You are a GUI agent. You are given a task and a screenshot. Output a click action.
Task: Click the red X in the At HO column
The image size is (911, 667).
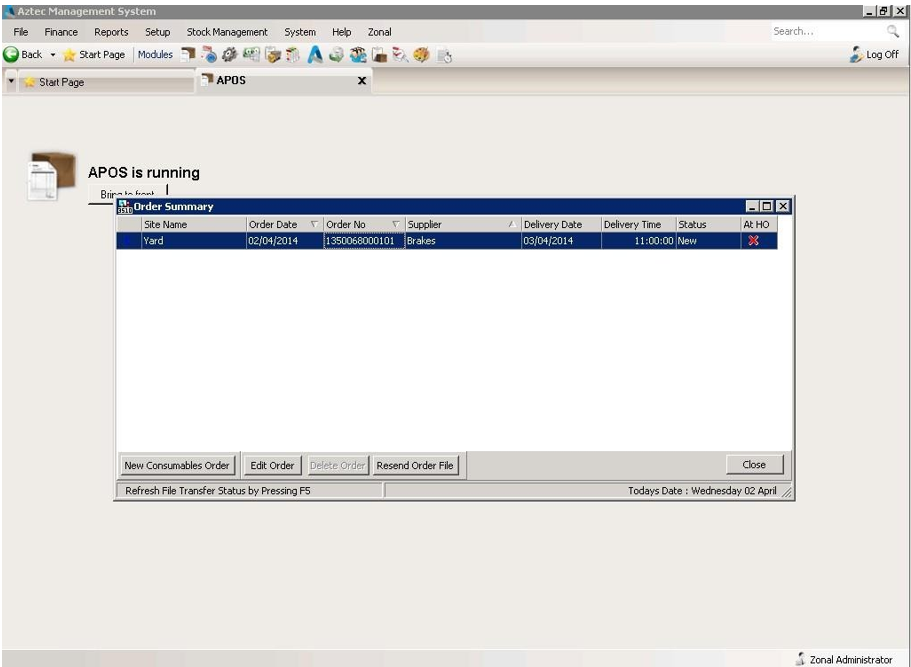(x=753, y=241)
